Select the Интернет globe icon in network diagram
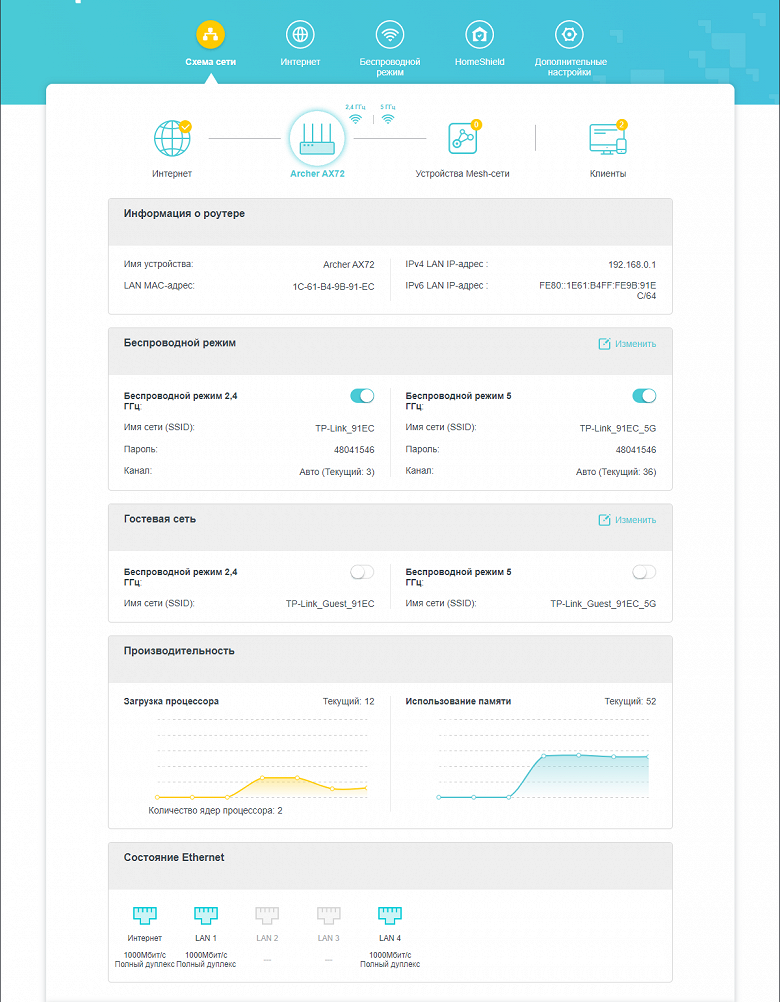 172,138
